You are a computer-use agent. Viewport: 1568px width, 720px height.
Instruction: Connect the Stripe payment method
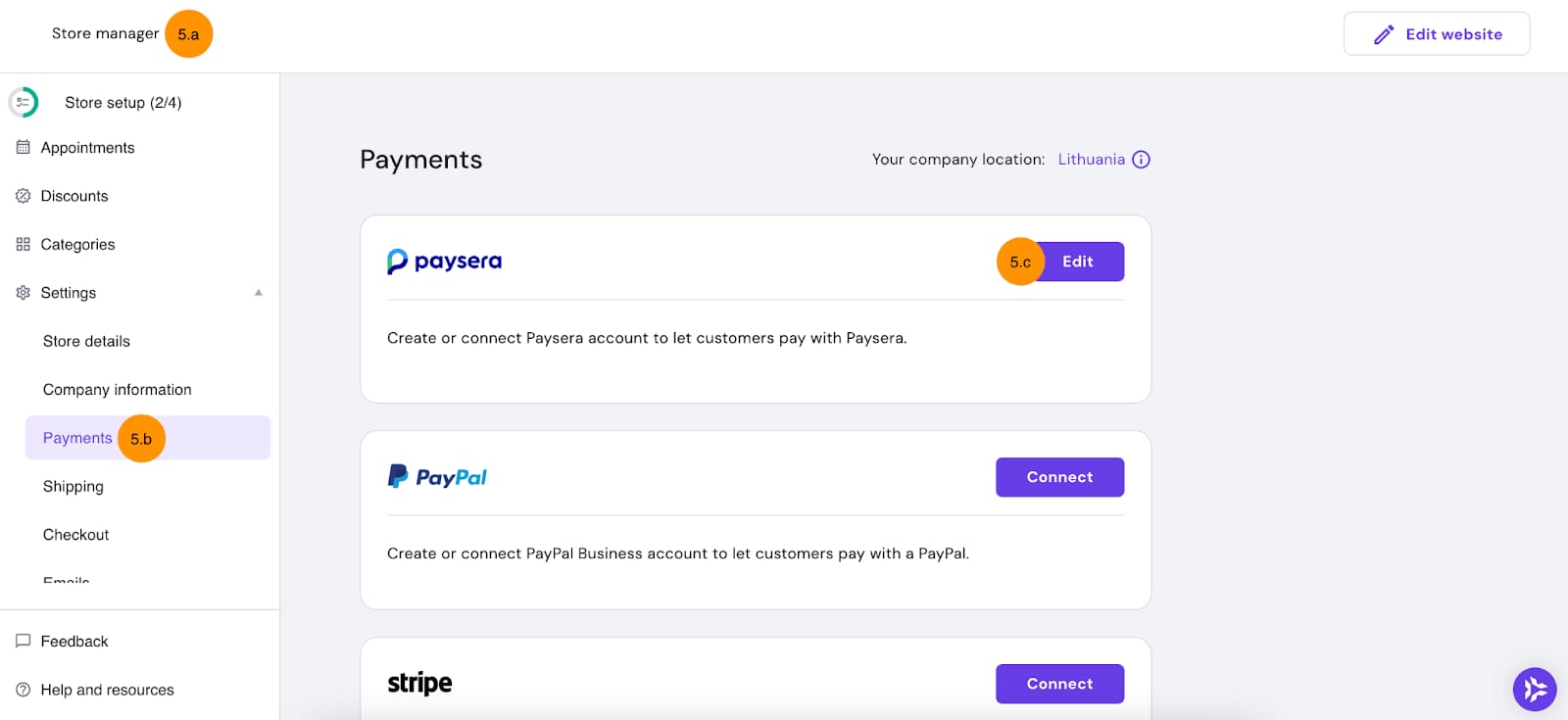(x=1059, y=684)
